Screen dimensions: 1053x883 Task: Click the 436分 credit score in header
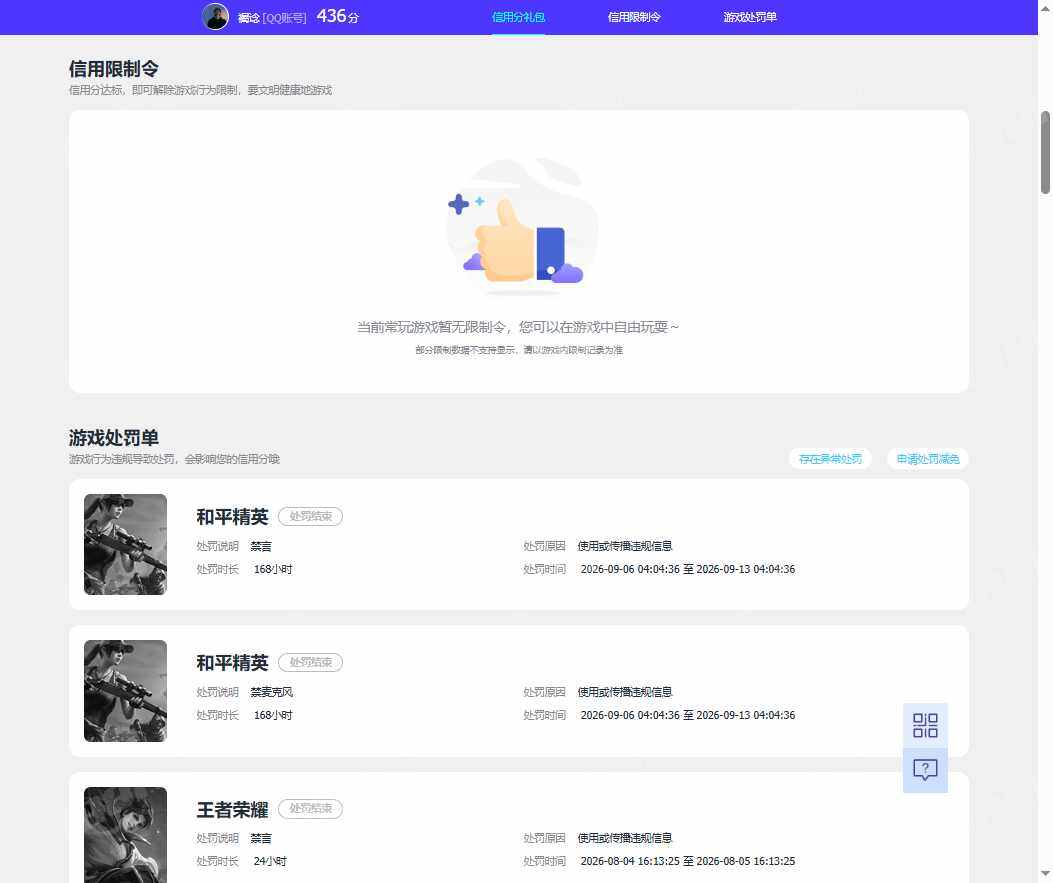pyautogui.click(x=338, y=16)
